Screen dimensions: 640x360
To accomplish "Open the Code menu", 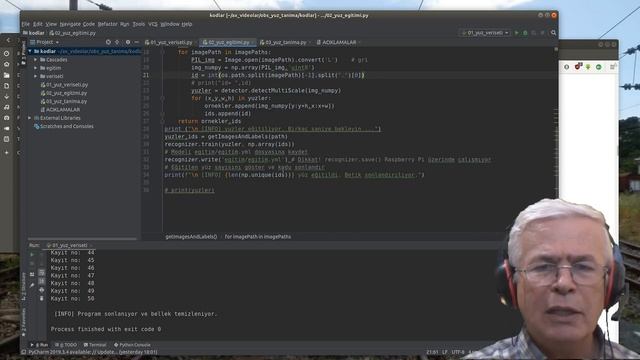I will pyautogui.click(x=89, y=24).
